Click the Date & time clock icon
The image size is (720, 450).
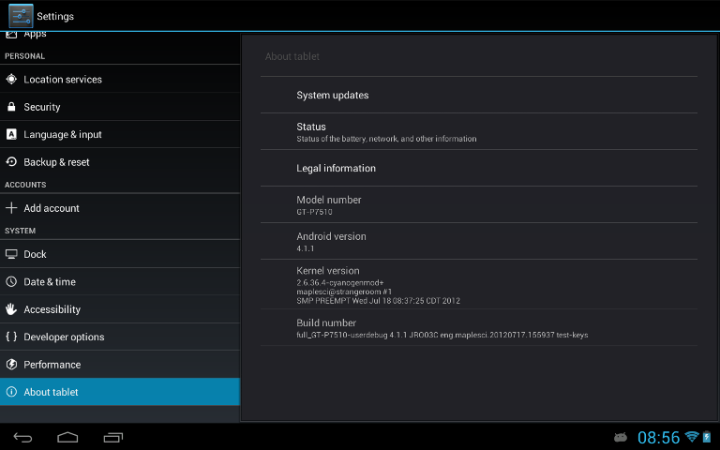point(11,281)
